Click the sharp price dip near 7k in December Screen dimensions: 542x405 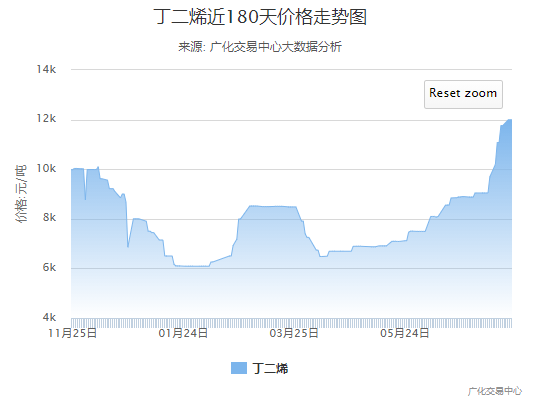pos(128,246)
